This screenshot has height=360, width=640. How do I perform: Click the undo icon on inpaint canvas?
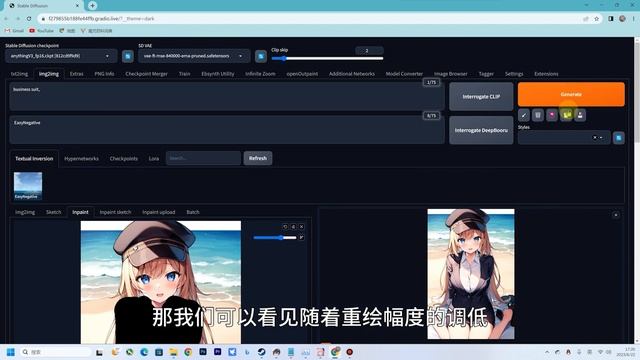(x=285, y=227)
